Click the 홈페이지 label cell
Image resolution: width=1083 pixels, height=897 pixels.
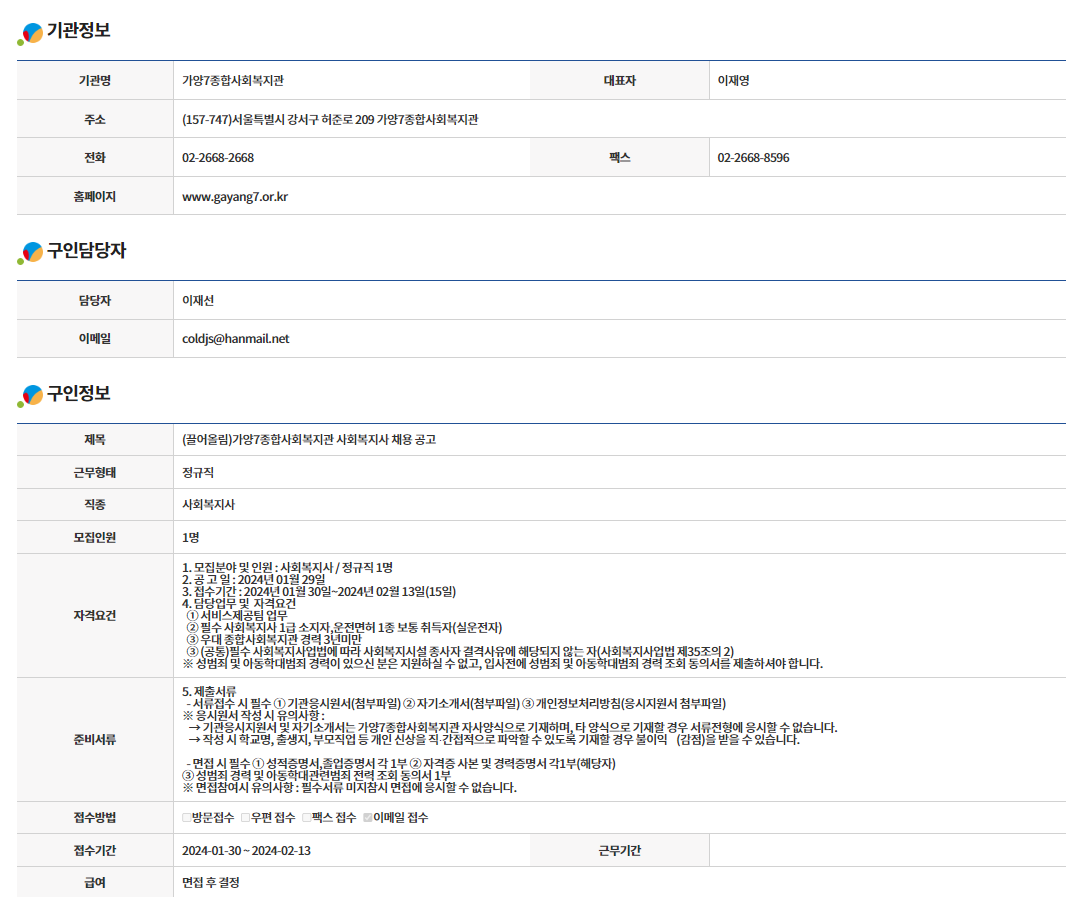pyautogui.click(x=95, y=197)
